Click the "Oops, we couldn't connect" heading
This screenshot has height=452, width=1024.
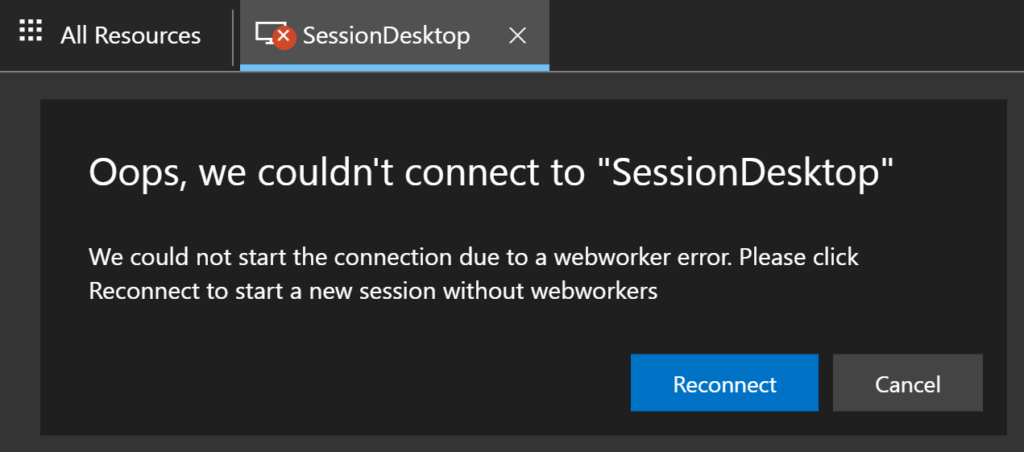click(490, 174)
